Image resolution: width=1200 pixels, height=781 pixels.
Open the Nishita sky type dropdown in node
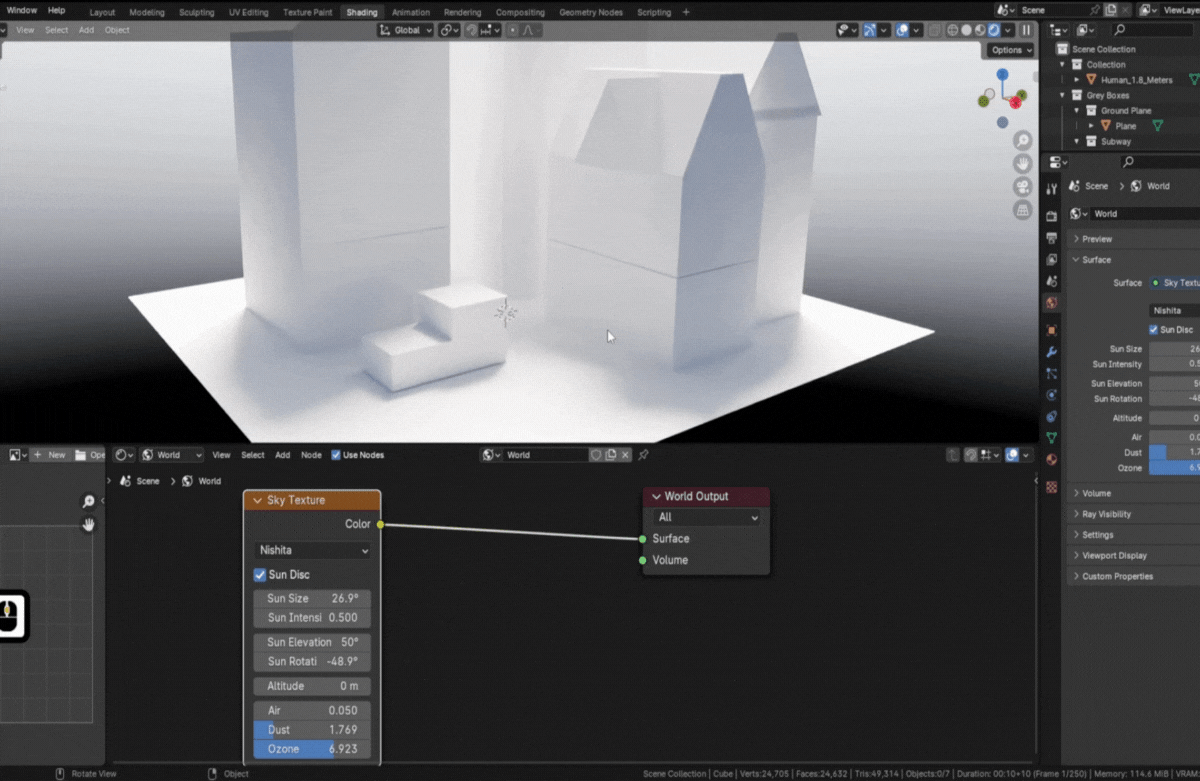[312, 550]
